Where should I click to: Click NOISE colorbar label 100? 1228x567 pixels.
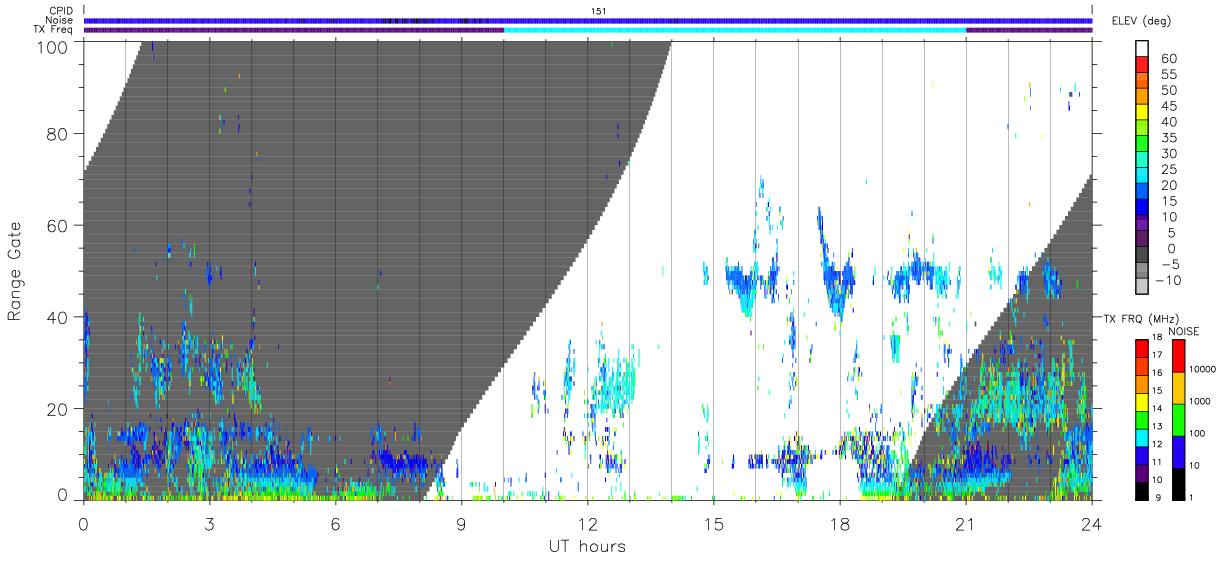(1199, 434)
